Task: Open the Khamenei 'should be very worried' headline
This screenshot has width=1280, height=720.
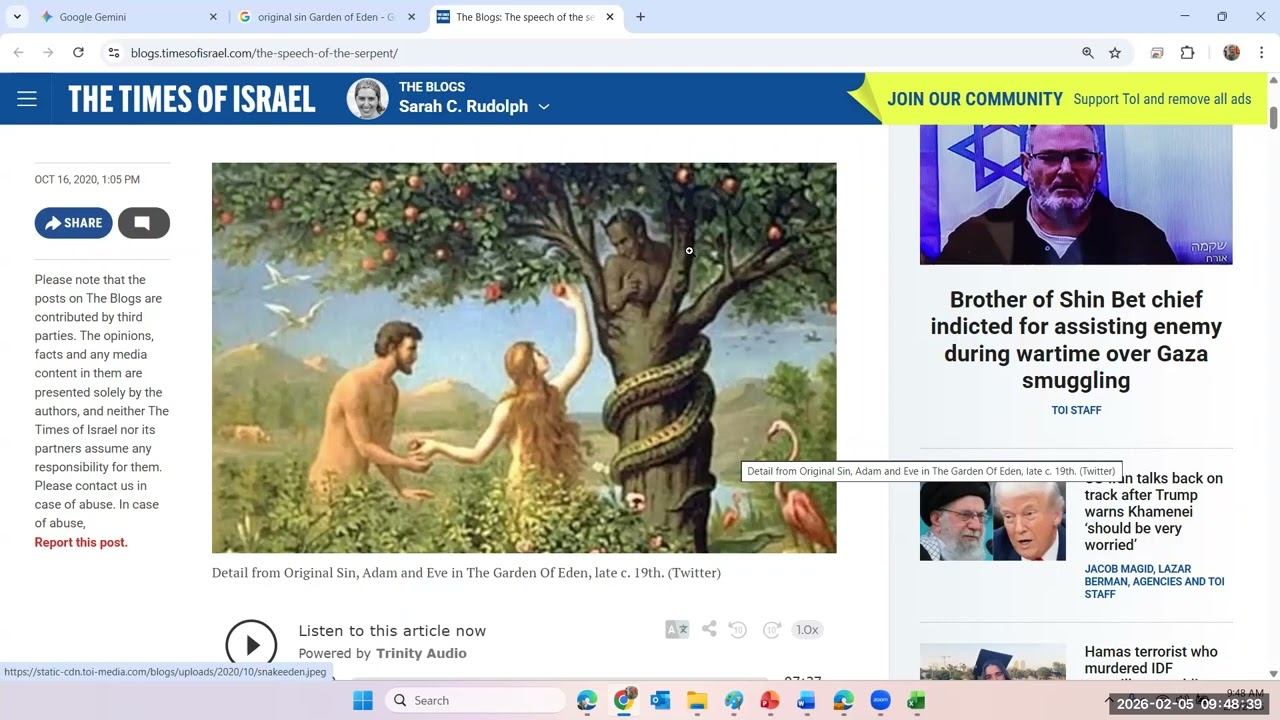Action: click(x=1154, y=511)
